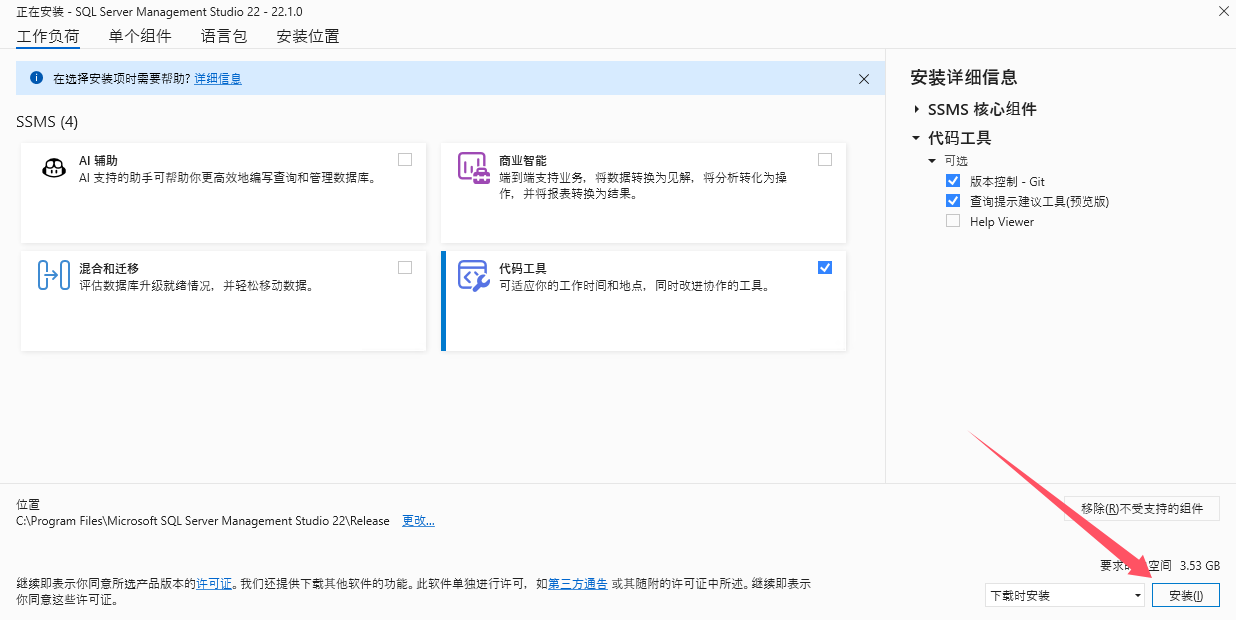Viewport: 1236px width, 620px height.
Task: Enable the Help Viewer checkbox
Action: (x=953, y=221)
